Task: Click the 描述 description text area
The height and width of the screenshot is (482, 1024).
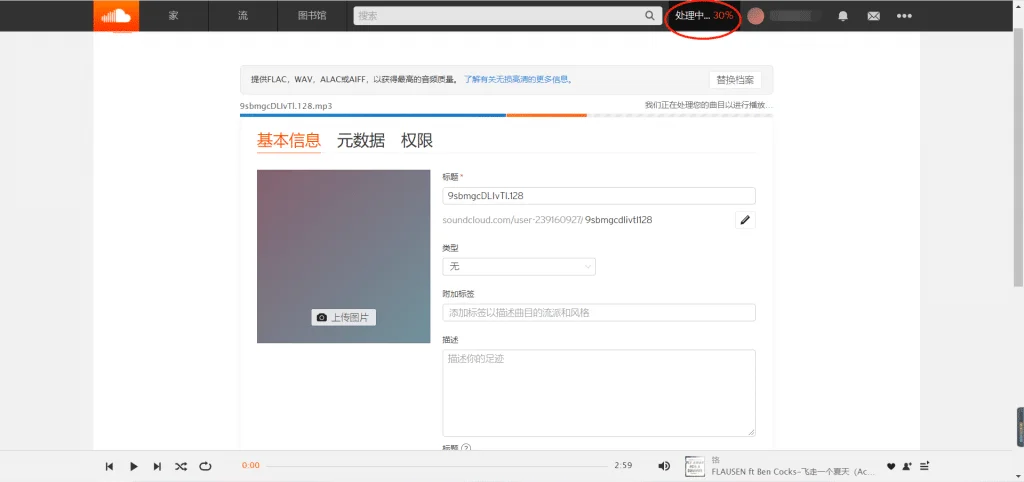Action: pyautogui.click(x=599, y=393)
